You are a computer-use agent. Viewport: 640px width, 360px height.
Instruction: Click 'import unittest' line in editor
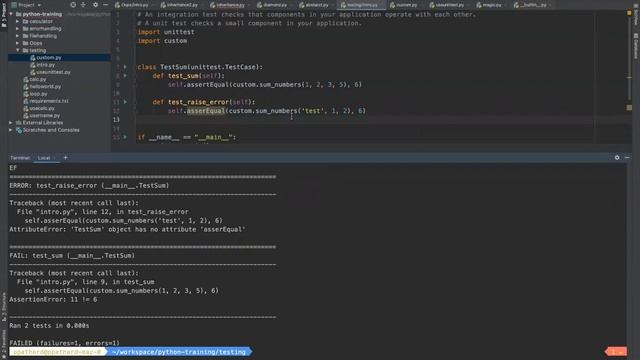(x=166, y=32)
